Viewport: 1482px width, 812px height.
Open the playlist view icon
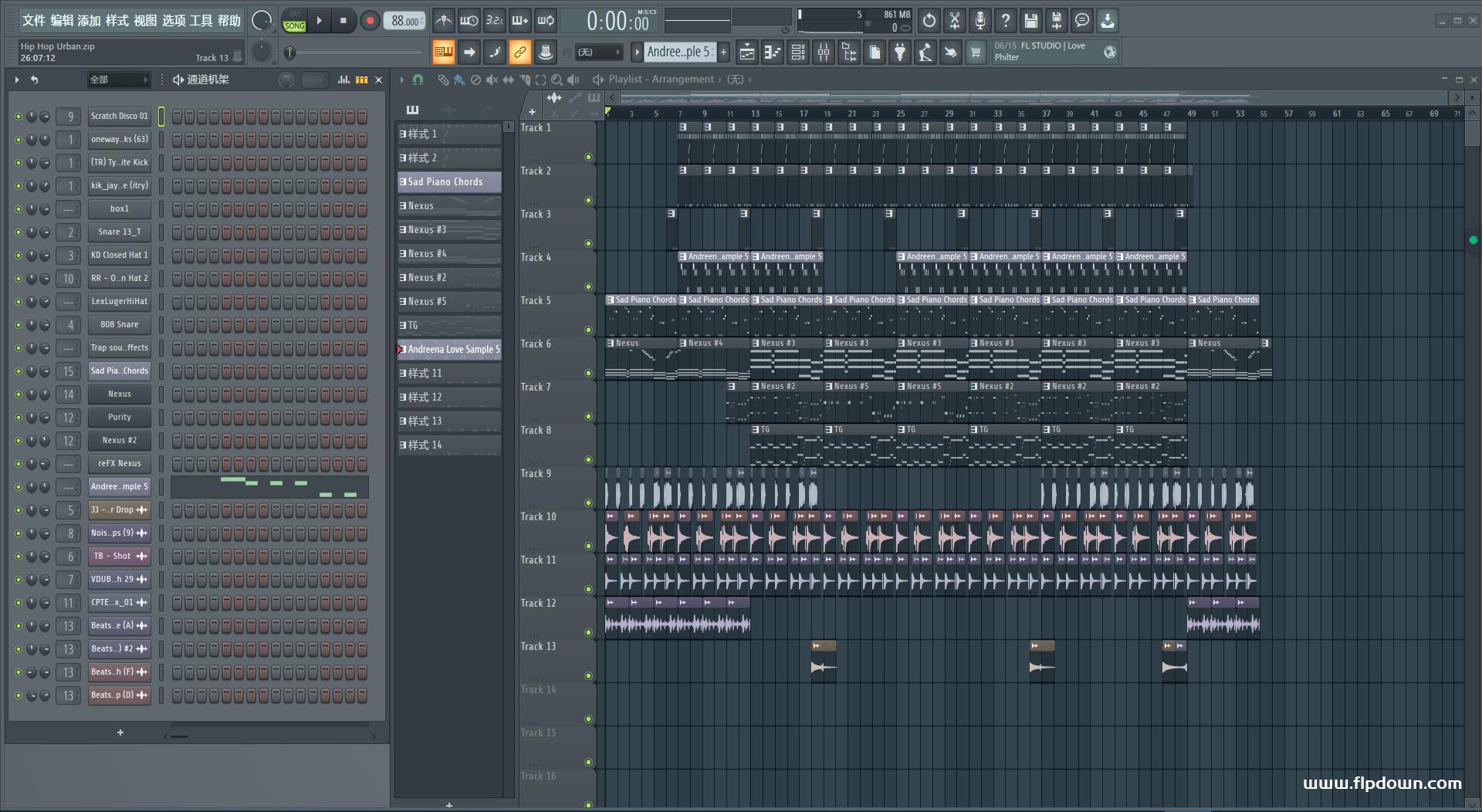pyautogui.click(x=747, y=52)
